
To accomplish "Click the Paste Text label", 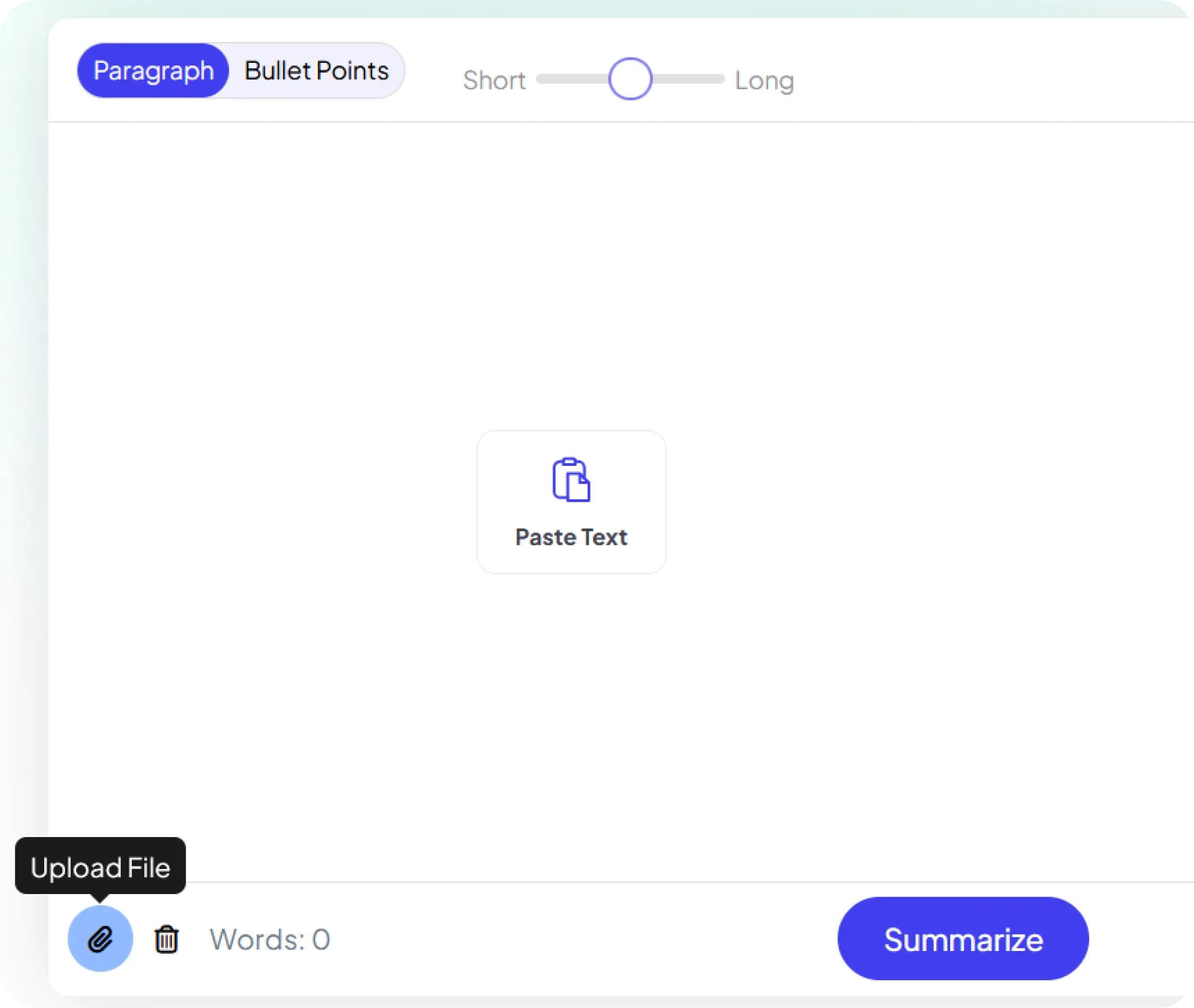I will click(x=571, y=537).
